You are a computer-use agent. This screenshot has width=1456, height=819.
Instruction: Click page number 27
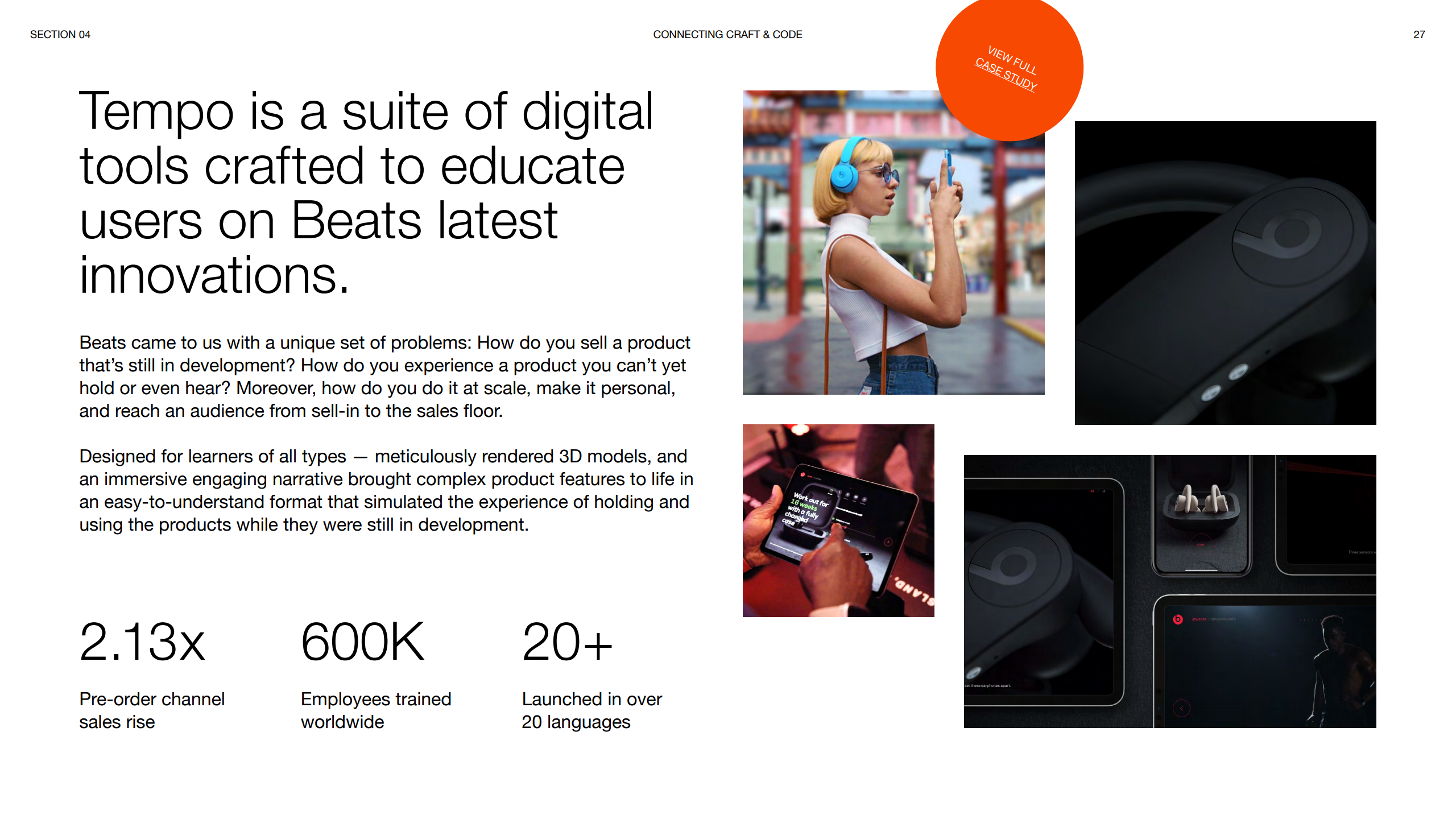pyautogui.click(x=1418, y=35)
